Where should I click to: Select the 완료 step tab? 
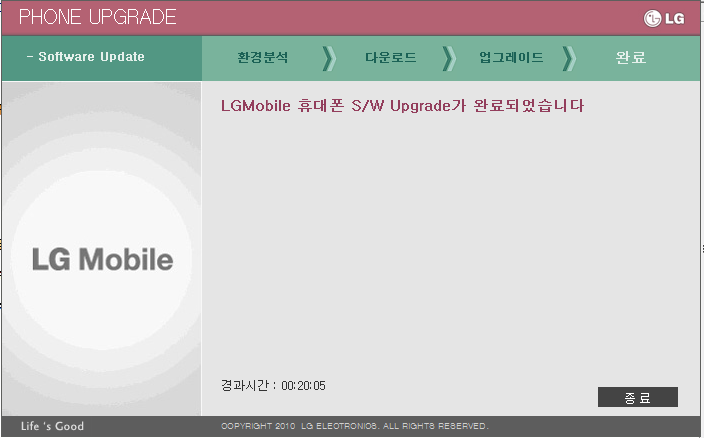[630, 57]
